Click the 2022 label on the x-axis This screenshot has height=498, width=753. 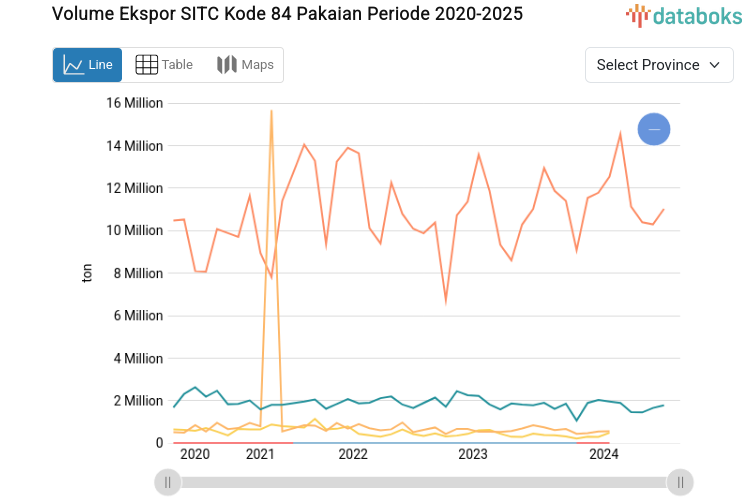tap(353, 455)
